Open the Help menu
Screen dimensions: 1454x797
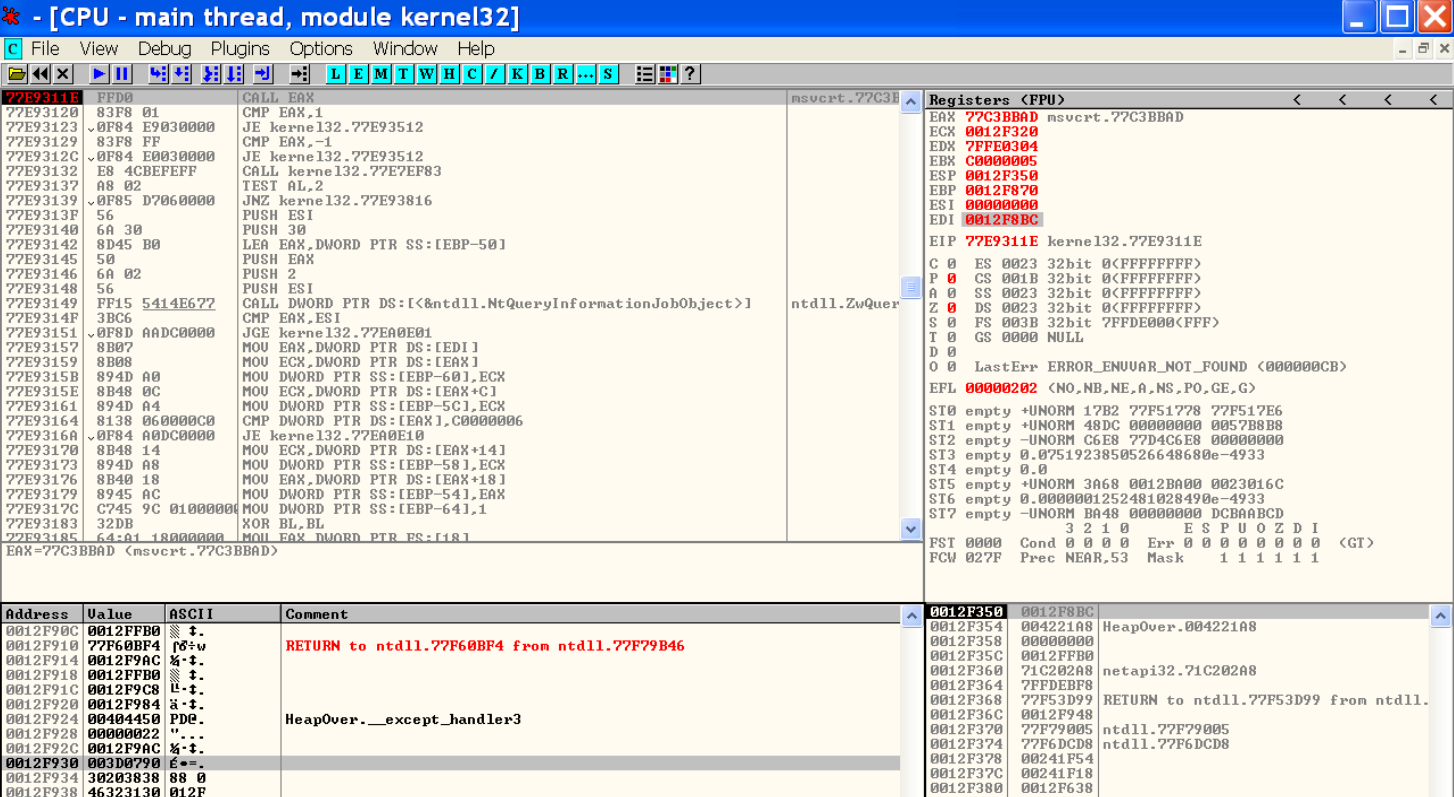tap(476, 48)
